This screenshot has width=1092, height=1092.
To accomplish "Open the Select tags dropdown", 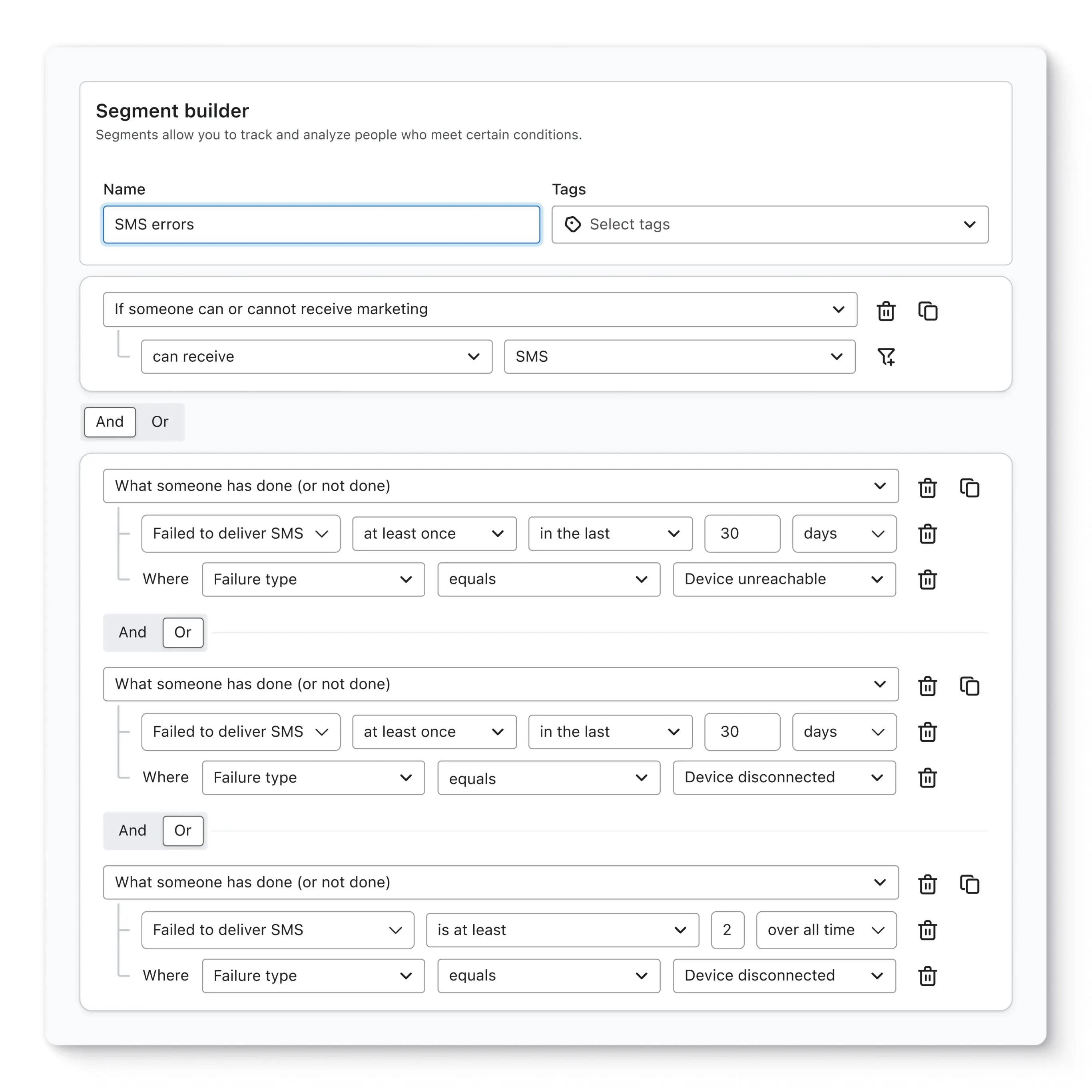I will click(x=770, y=224).
